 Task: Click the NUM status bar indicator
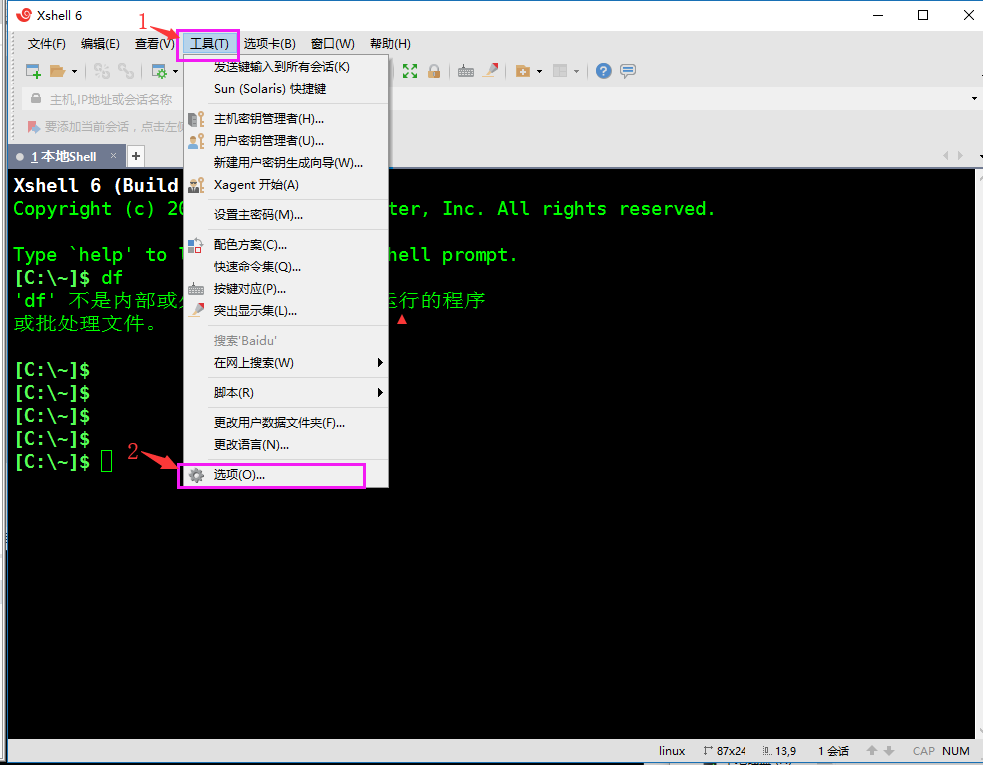(955, 751)
